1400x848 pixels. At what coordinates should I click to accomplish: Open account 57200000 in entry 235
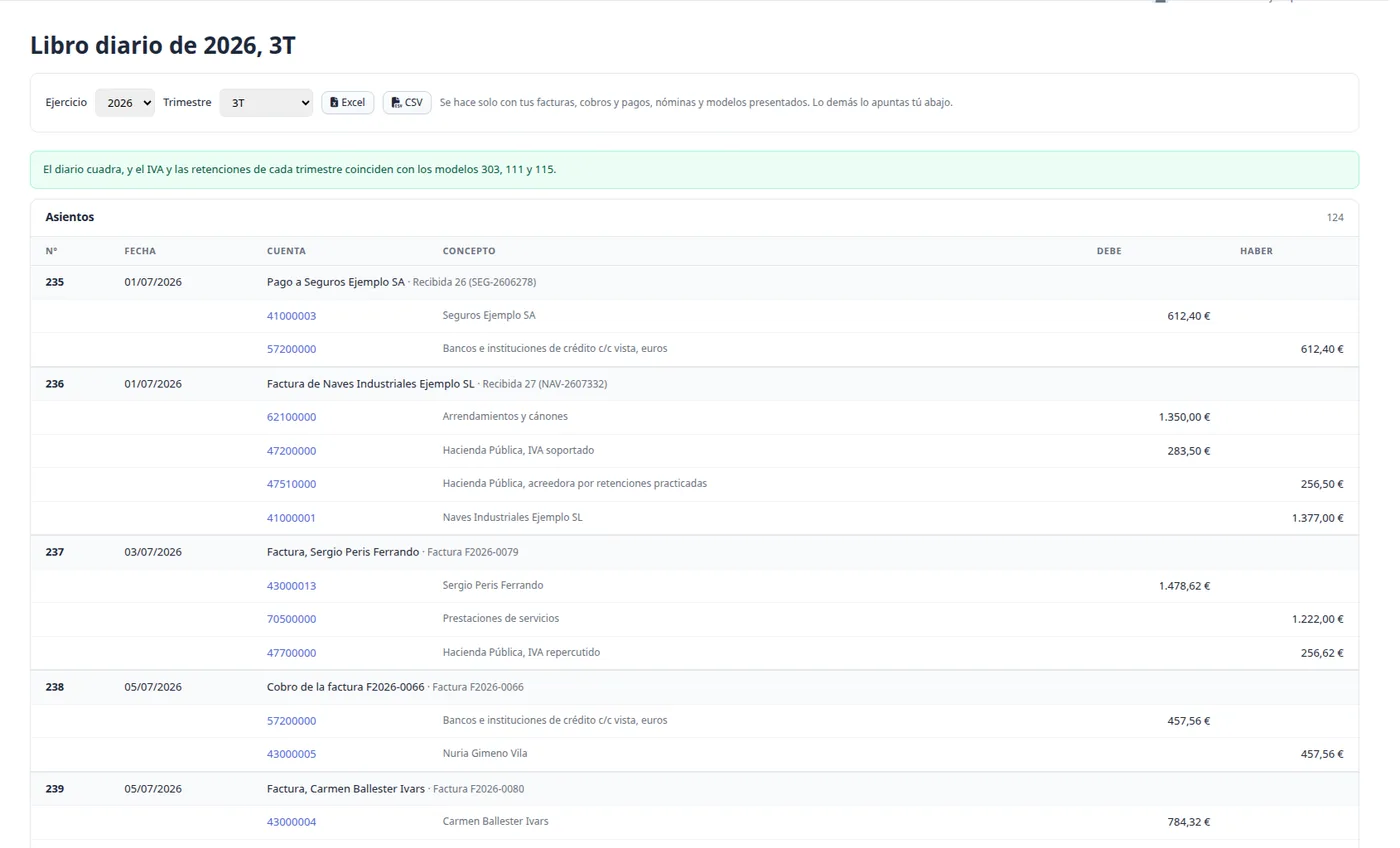click(291, 350)
